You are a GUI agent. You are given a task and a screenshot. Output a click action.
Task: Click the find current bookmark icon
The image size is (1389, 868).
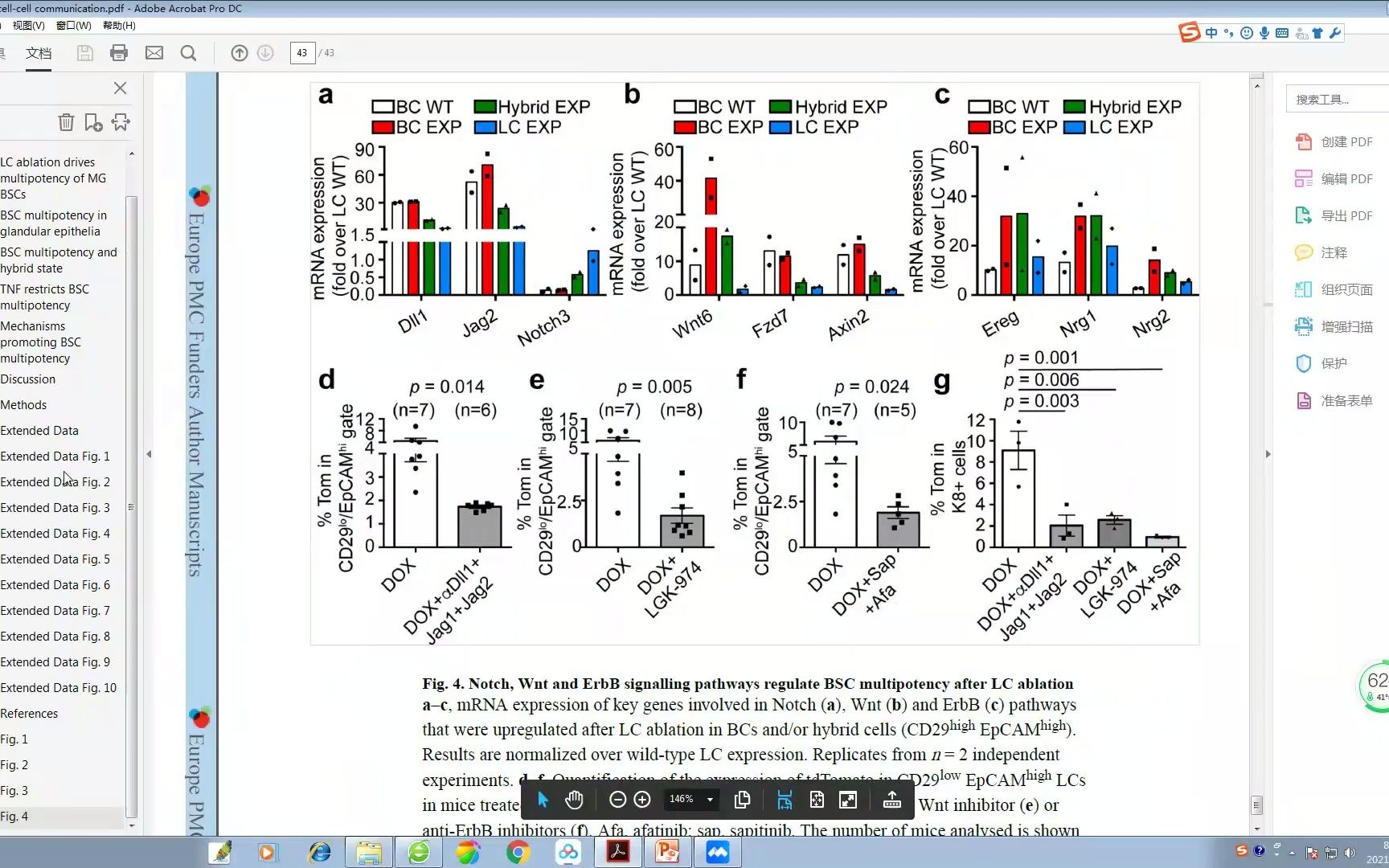click(x=121, y=122)
